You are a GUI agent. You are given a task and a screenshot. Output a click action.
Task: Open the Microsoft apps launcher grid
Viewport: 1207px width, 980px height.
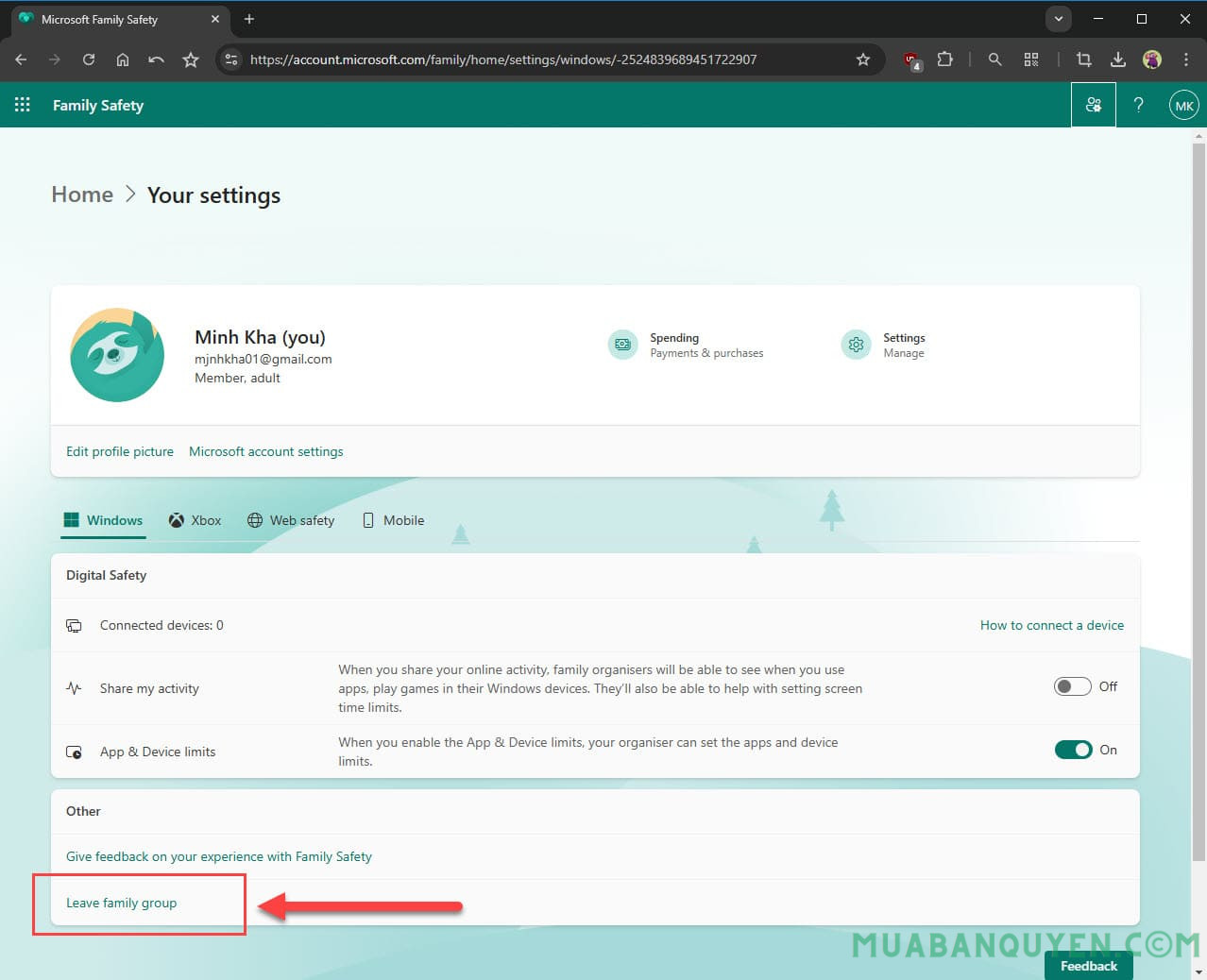23,105
